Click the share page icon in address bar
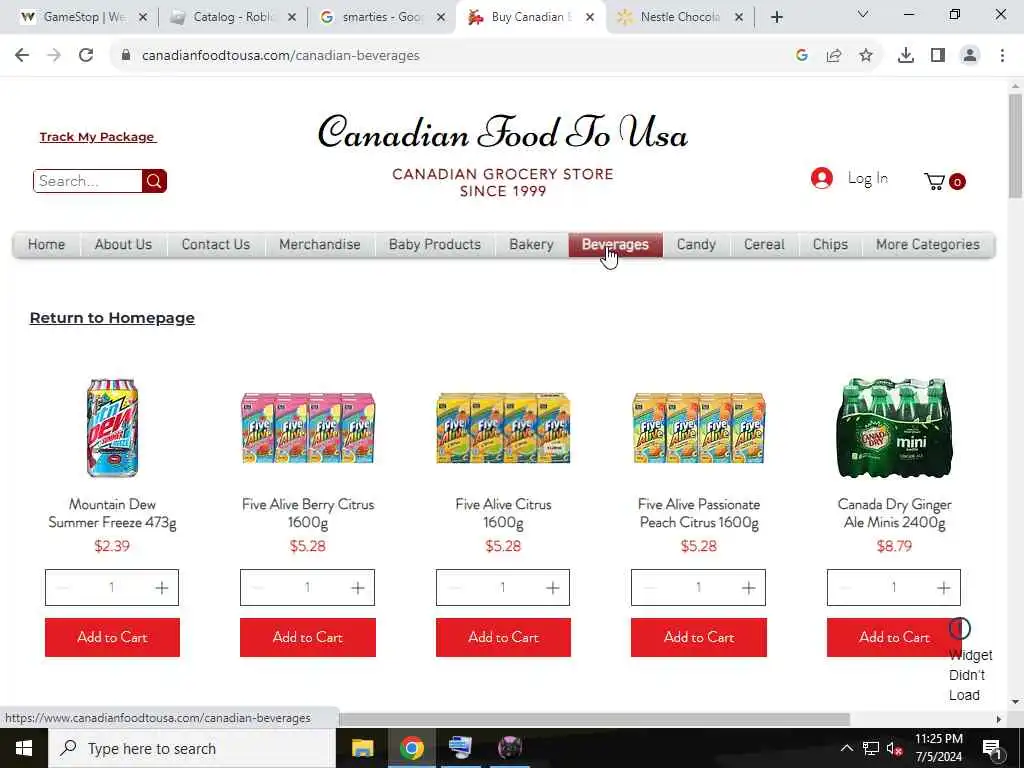Screen dimensions: 1024x768 (834, 56)
